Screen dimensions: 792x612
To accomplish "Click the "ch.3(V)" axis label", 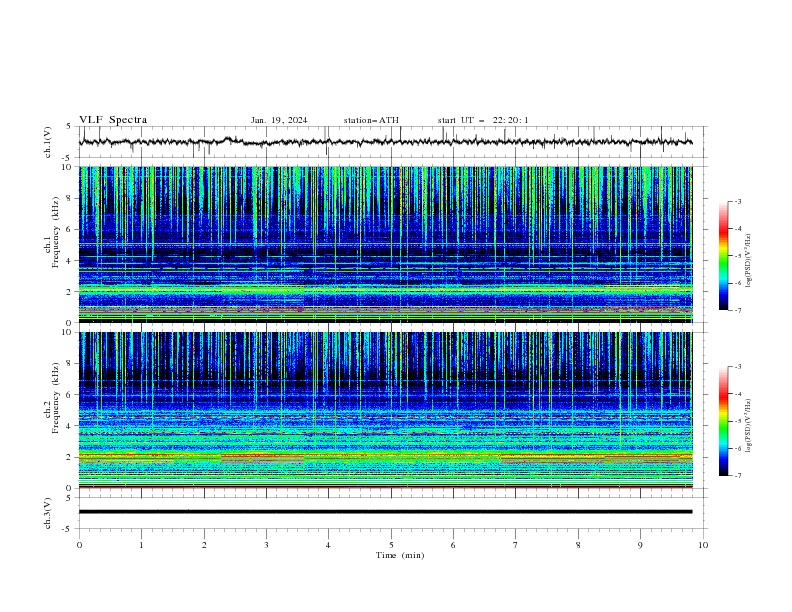I will tap(48, 513).
